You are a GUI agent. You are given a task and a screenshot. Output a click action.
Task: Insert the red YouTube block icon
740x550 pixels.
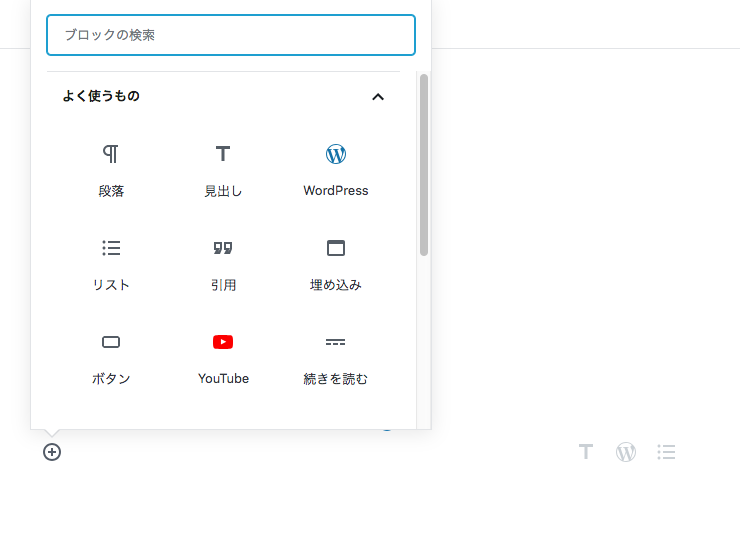point(223,342)
